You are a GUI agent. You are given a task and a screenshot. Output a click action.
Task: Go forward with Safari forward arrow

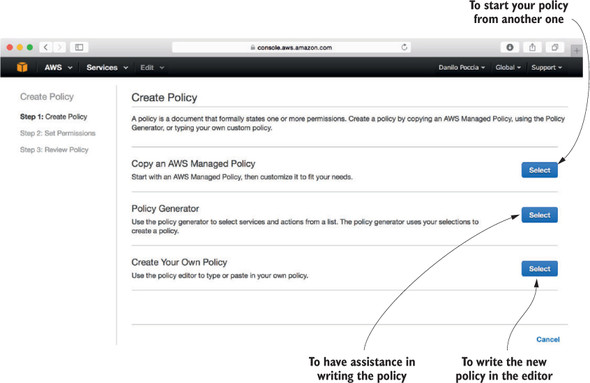click(x=59, y=47)
